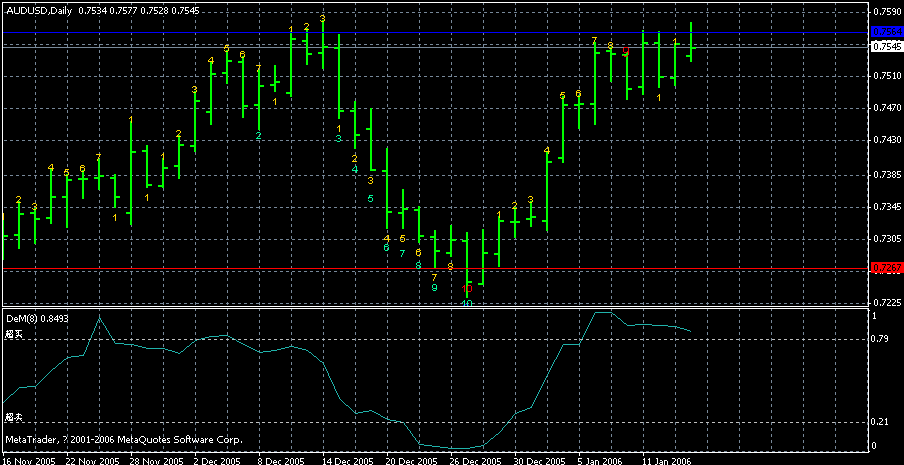Click the 0.7385 price scale value
Screen dimensions: 904x465
pos(887,174)
